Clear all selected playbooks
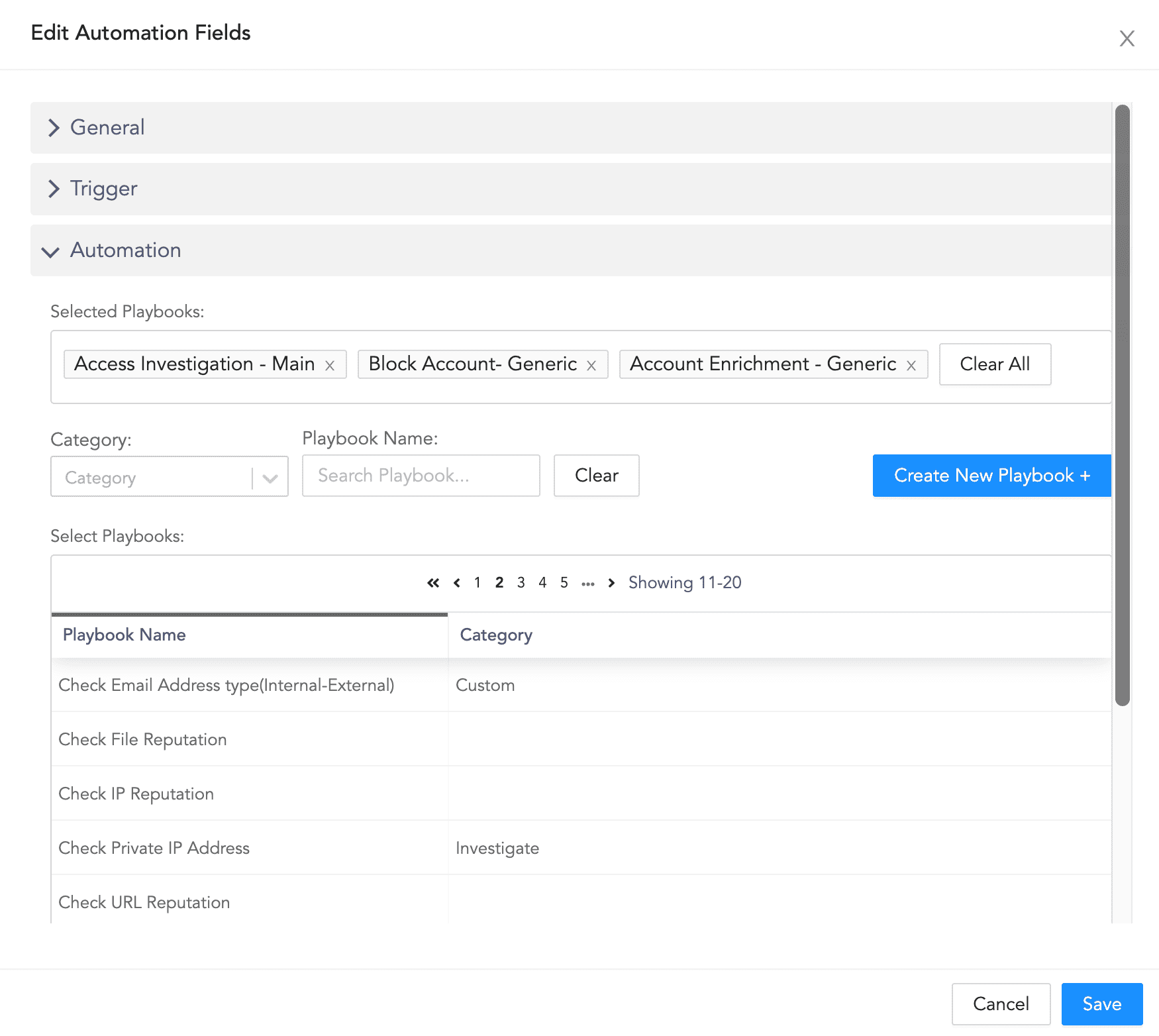The width and height of the screenshot is (1159, 1036). [995, 364]
